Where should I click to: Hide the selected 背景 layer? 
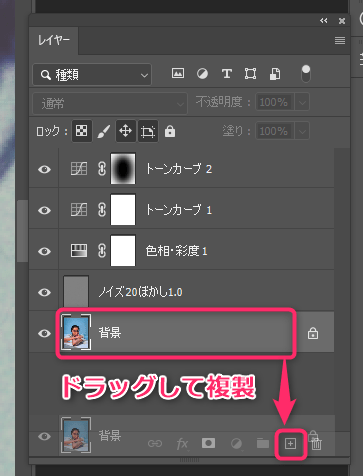pyautogui.click(x=44, y=333)
